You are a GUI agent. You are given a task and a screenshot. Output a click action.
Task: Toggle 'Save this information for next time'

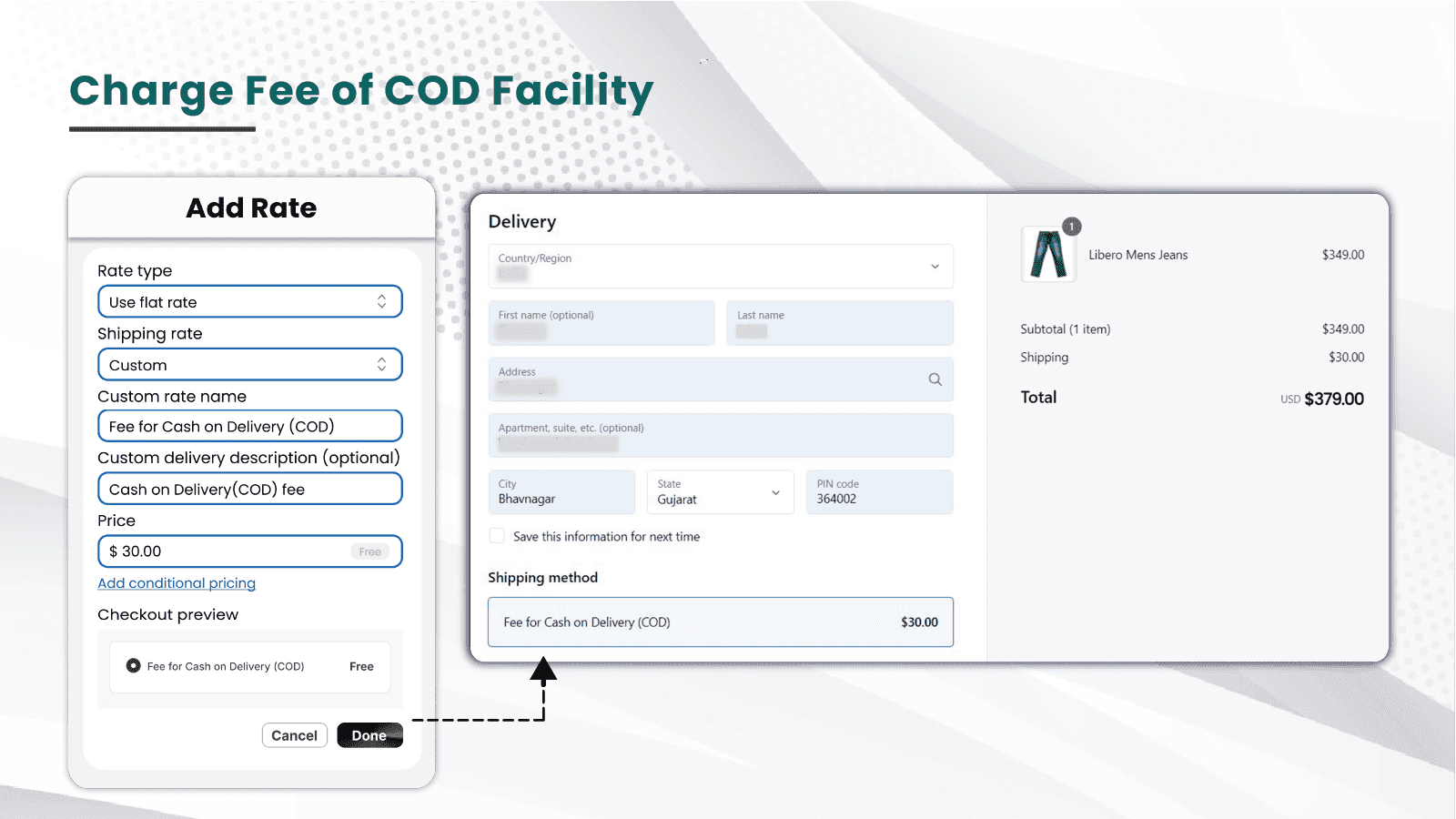pyautogui.click(x=497, y=536)
